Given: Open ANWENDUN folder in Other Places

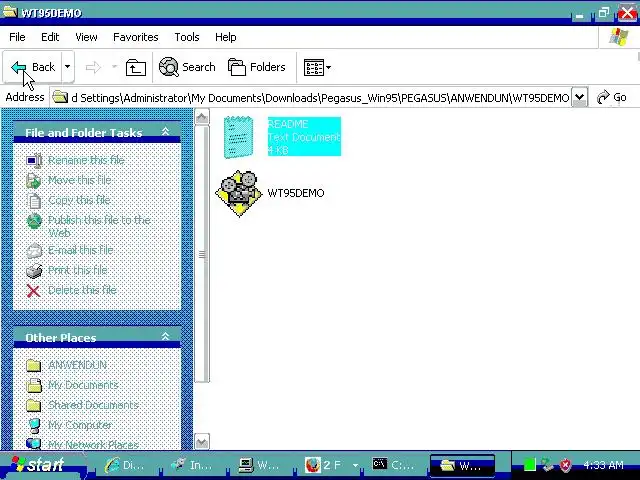Looking at the screenshot, I should coord(78,365).
